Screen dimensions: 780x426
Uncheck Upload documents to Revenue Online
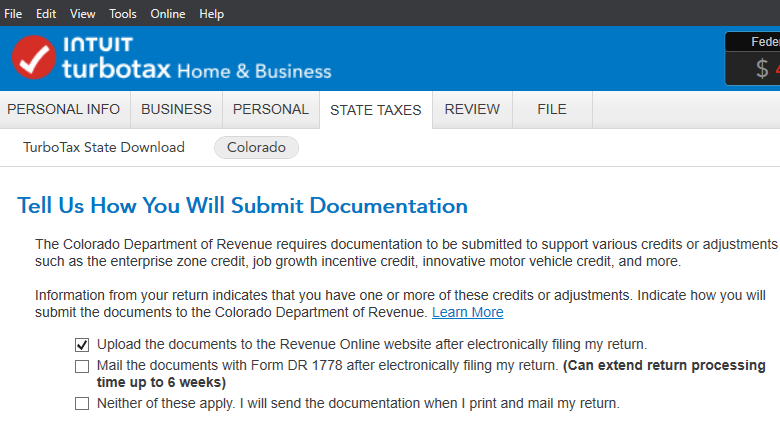82,344
